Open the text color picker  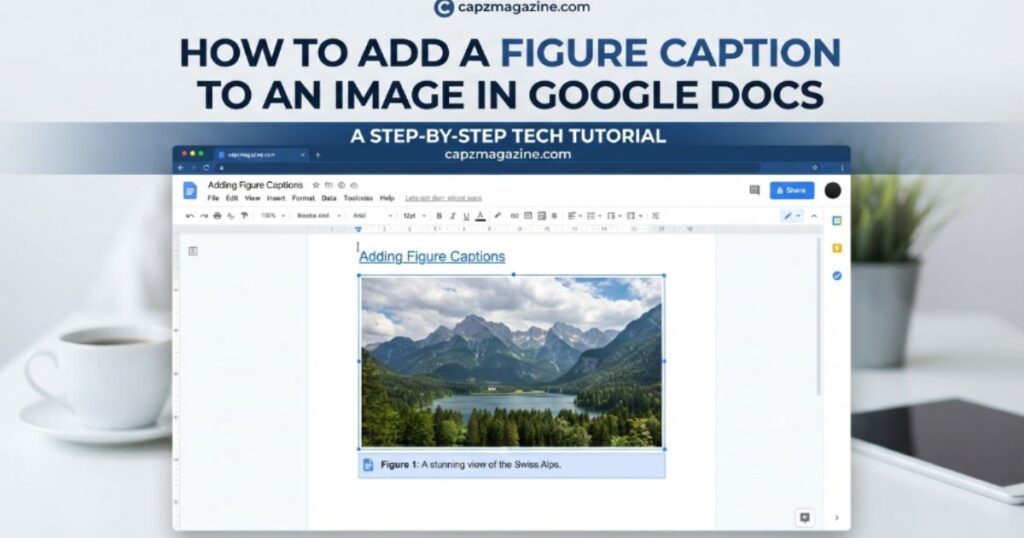click(480, 216)
